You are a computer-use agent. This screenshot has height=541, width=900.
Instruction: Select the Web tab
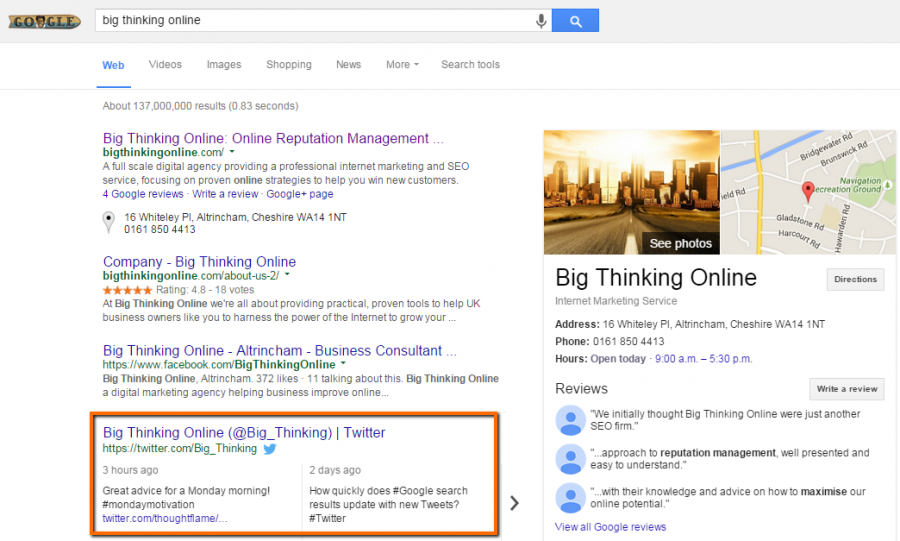(113, 65)
